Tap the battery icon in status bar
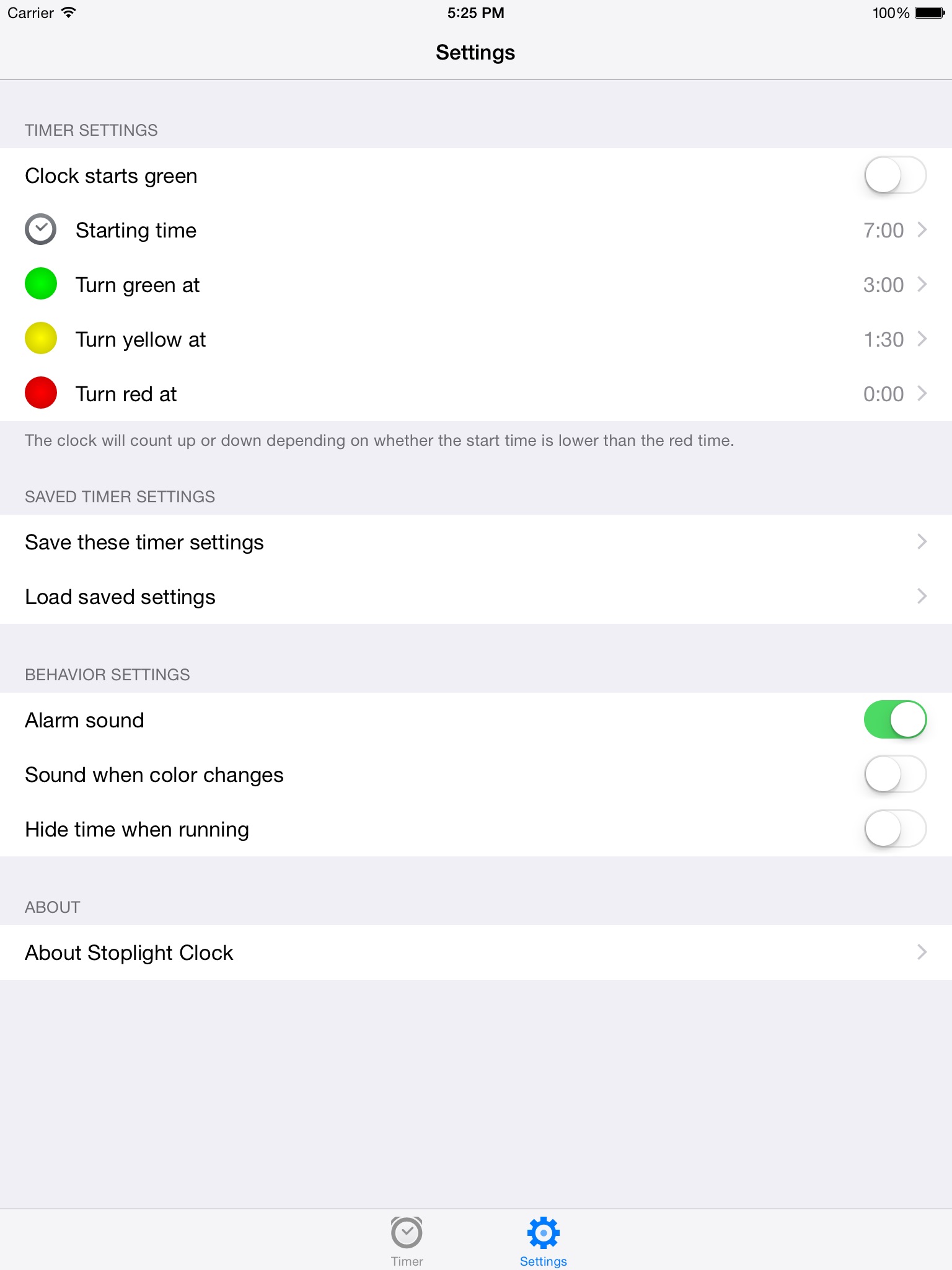The width and height of the screenshot is (952, 1270). (x=929, y=12)
